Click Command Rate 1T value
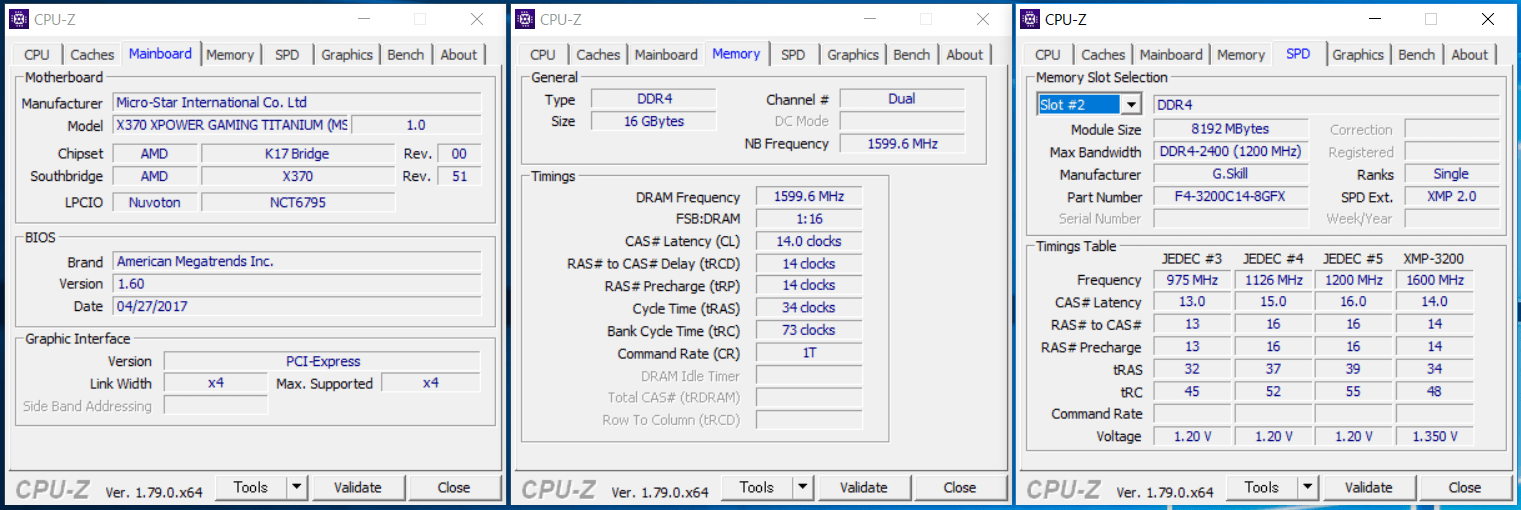Viewport: 1521px width, 510px height. (x=808, y=353)
